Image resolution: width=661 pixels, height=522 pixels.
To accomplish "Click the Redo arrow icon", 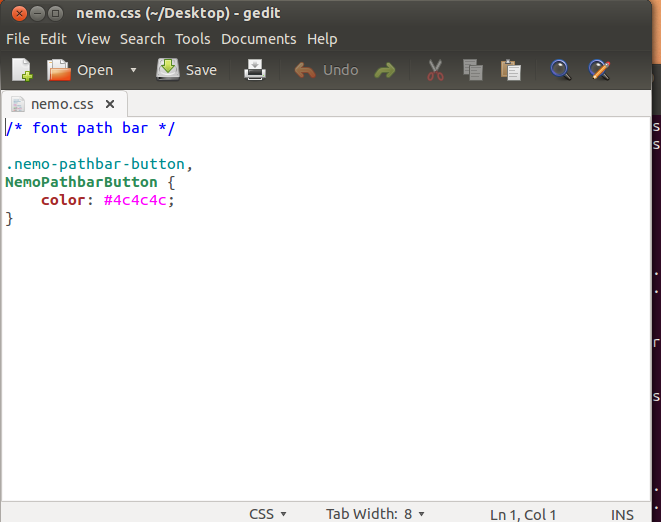I will point(384,71).
